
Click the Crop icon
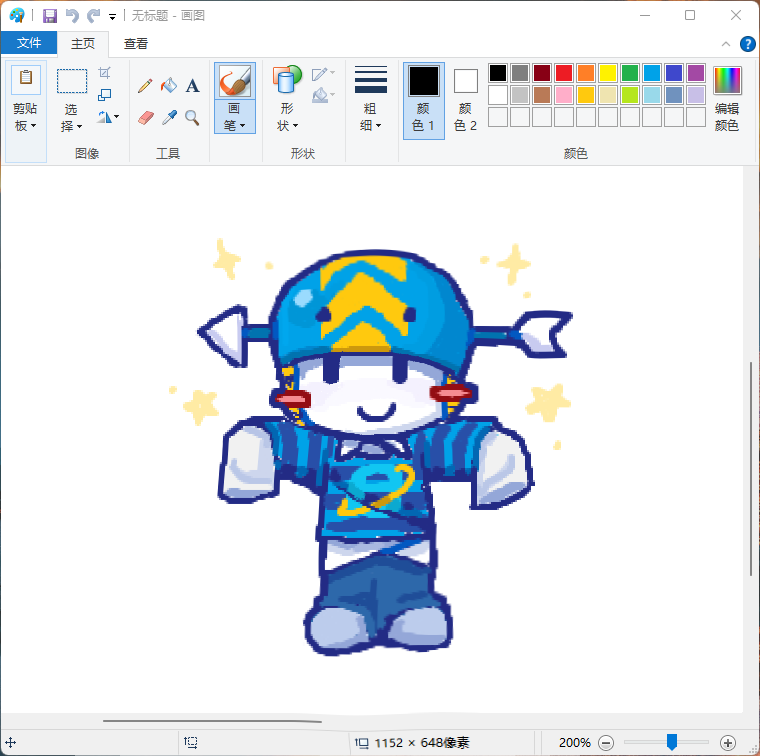tap(104, 73)
